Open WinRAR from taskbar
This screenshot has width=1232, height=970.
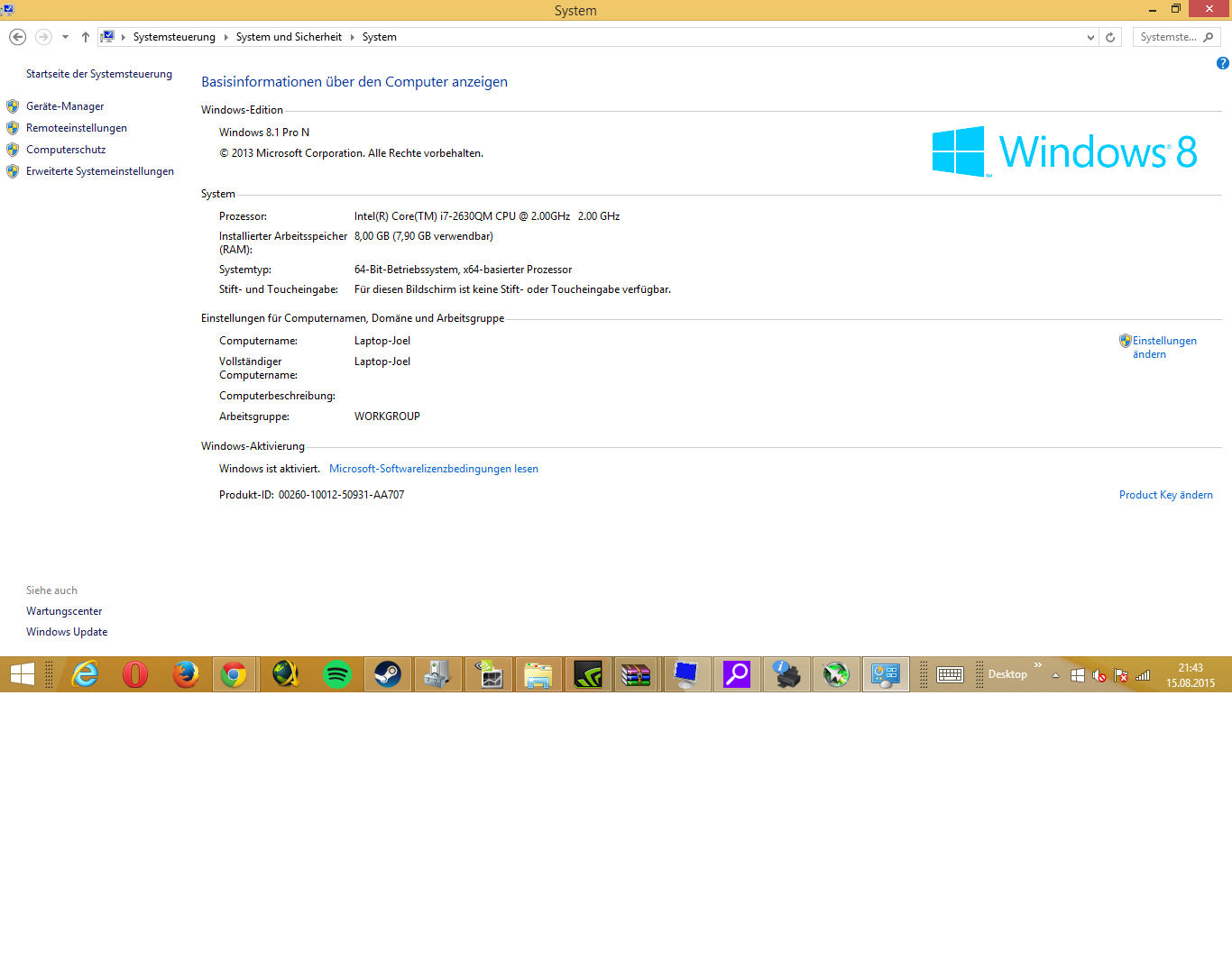637,674
